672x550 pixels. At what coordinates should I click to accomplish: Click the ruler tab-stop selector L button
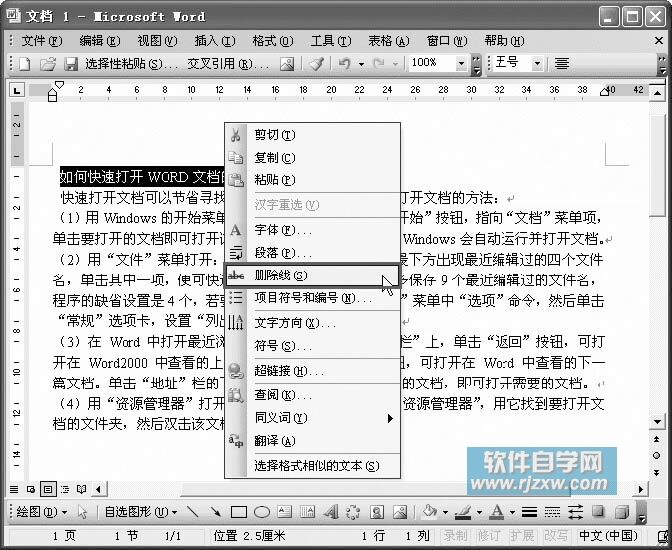point(17,90)
